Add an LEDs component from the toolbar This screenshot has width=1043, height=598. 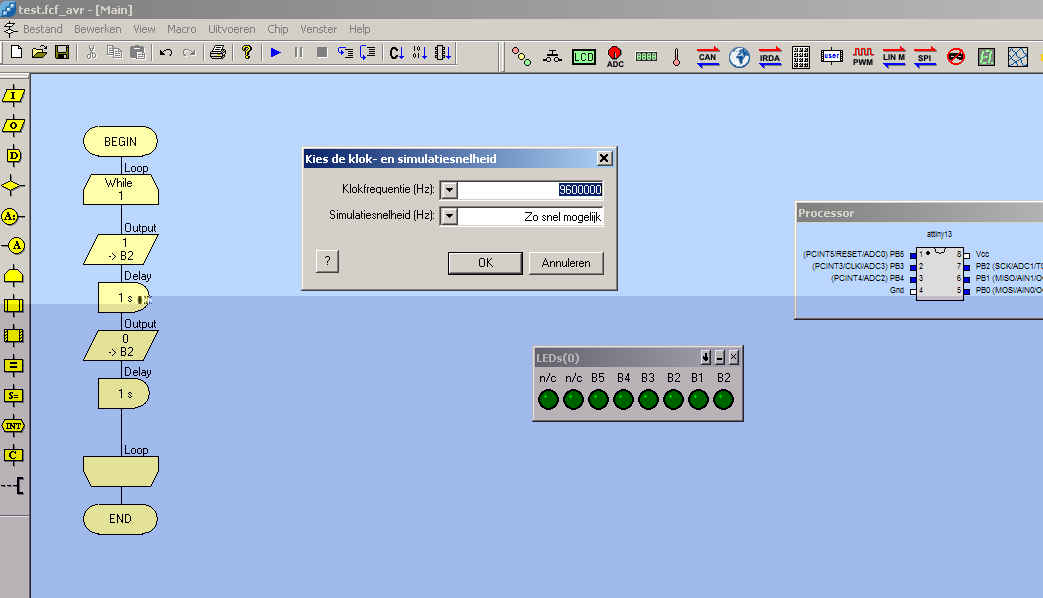point(522,57)
